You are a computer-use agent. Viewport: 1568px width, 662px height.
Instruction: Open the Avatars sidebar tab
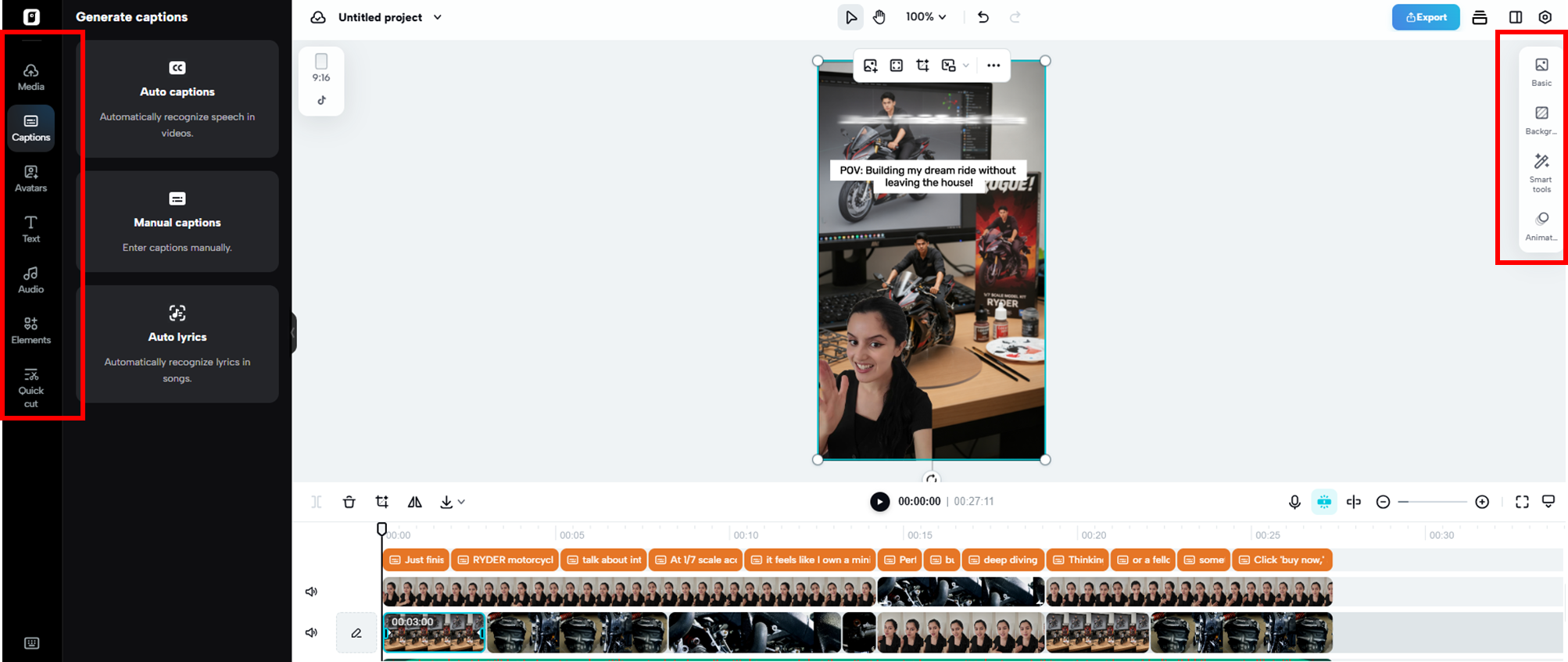(31, 178)
